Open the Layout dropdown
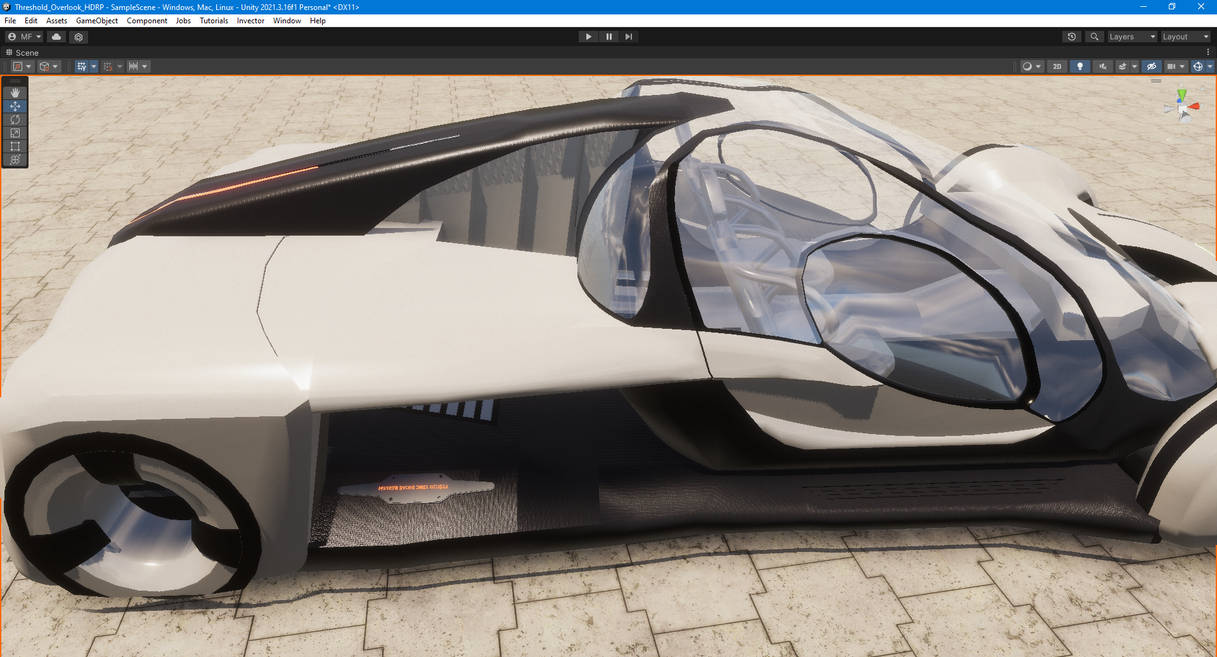 click(x=1184, y=36)
